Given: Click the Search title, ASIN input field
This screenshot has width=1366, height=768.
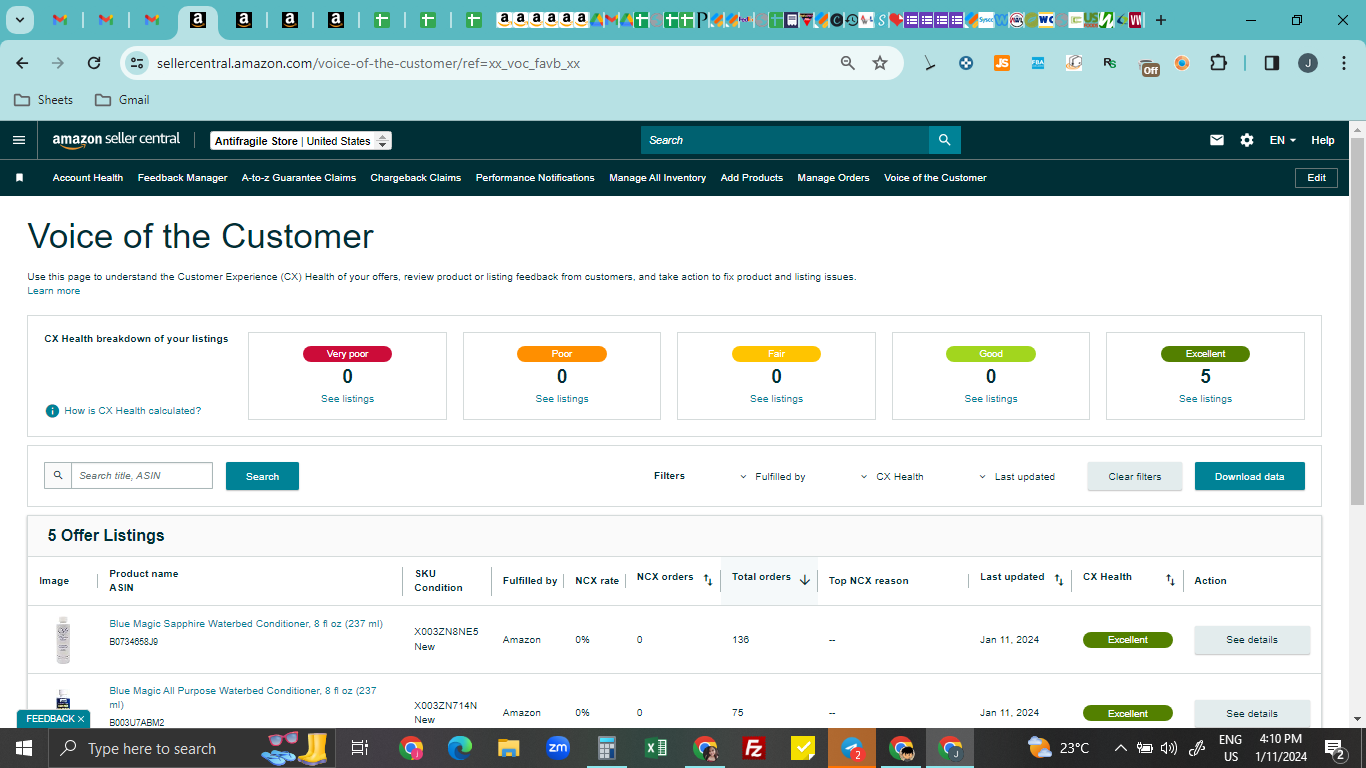Looking at the screenshot, I should [x=142, y=475].
